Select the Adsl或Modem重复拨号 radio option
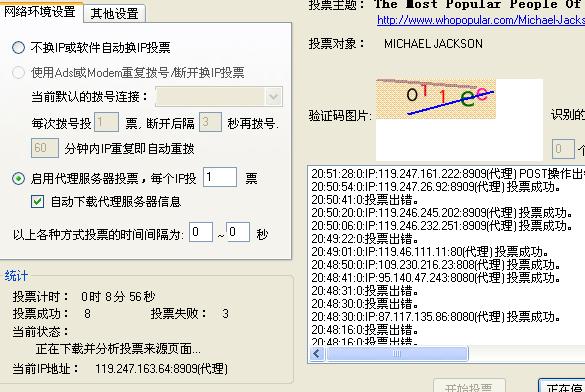This screenshot has width=585, height=392. 18,72
